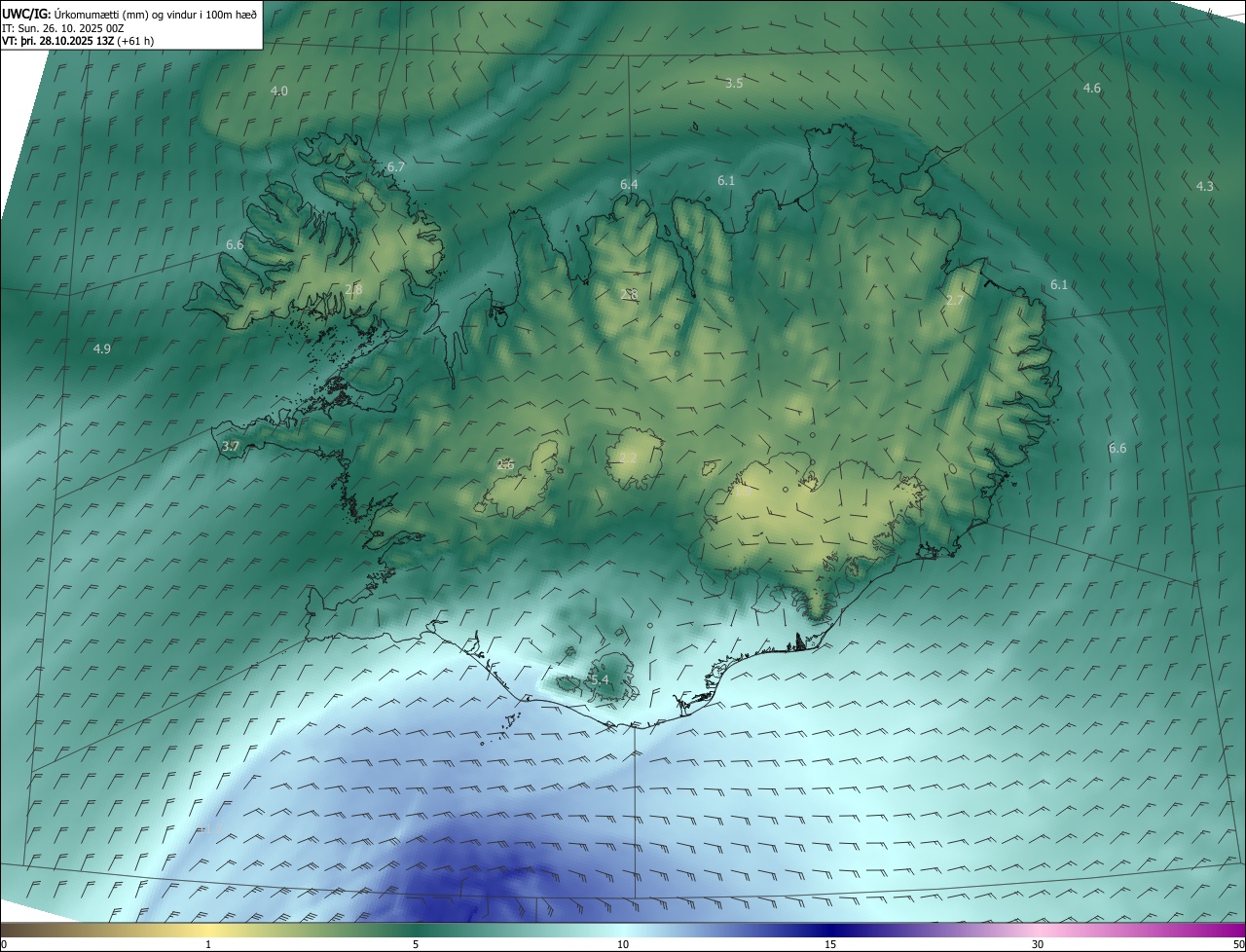1246x952 pixels.
Task: Click the 6.6 label west of the Westfjords
Action: (x=235, y=244)
